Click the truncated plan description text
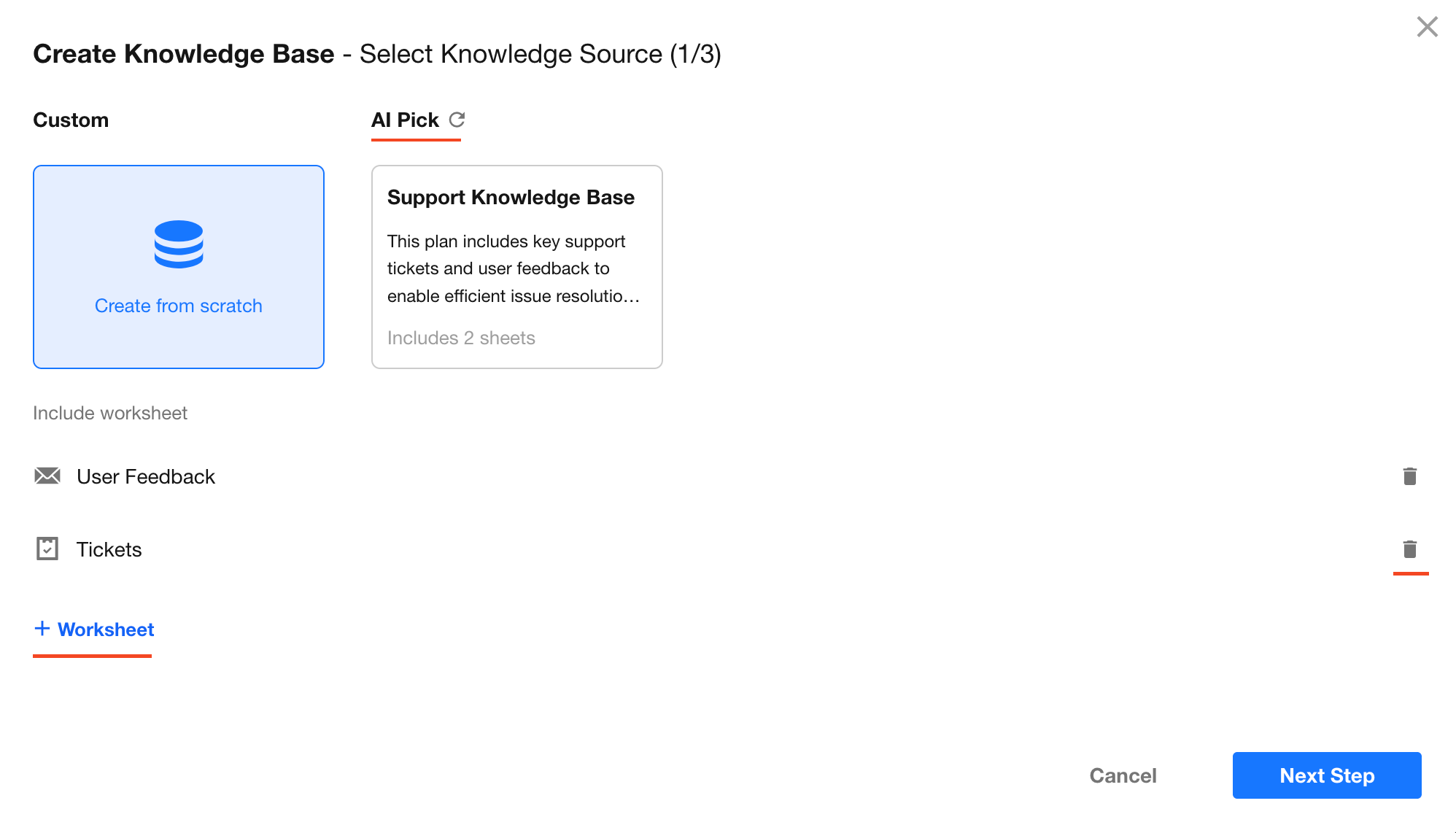This screenshot has height=833, width=1456. (513, 268)
